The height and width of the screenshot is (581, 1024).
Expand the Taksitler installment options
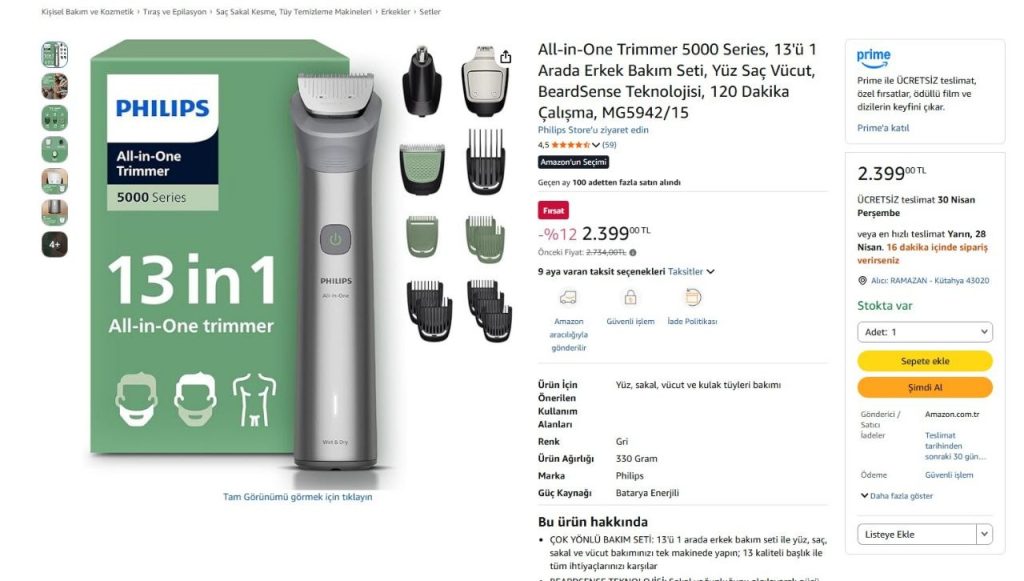tap(691, 272)
